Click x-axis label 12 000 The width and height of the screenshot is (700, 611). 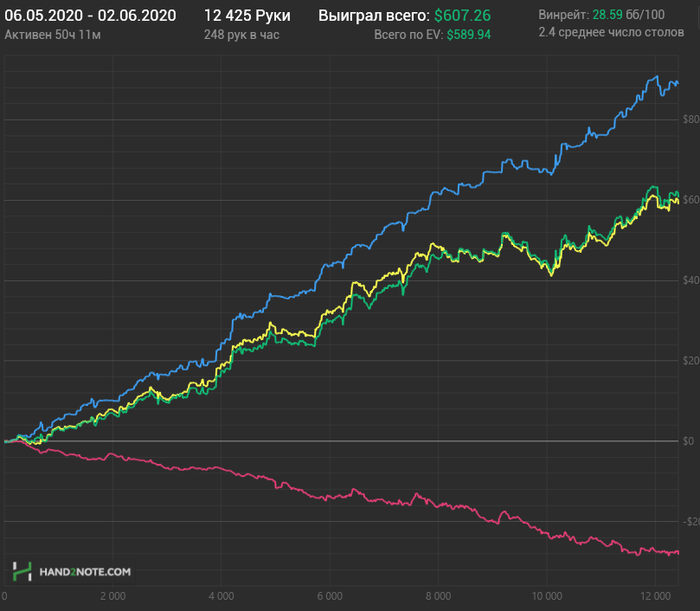coord(655,596)
